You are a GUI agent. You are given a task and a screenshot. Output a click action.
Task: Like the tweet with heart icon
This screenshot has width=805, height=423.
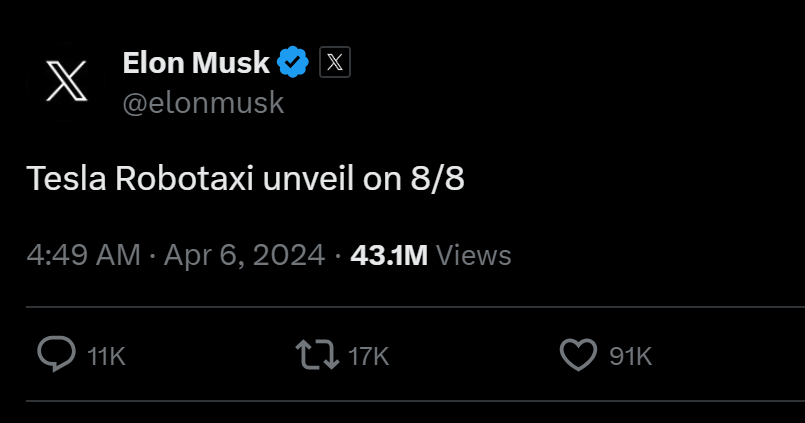coord(580,356)
